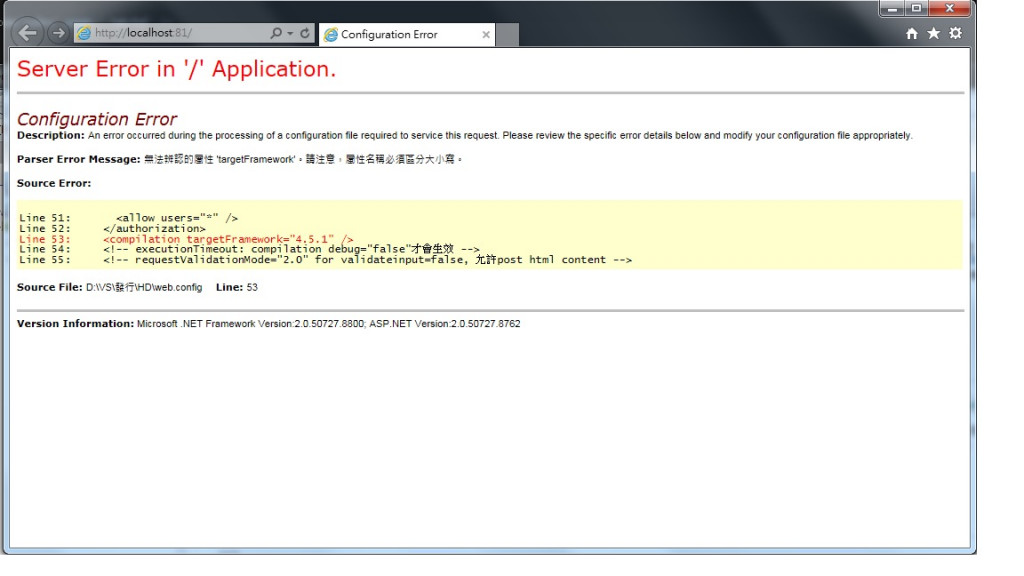The width and height of the screenshot is (1024, 576).
Task: Click the search magnifier in address bar
Action: [276, 33]
